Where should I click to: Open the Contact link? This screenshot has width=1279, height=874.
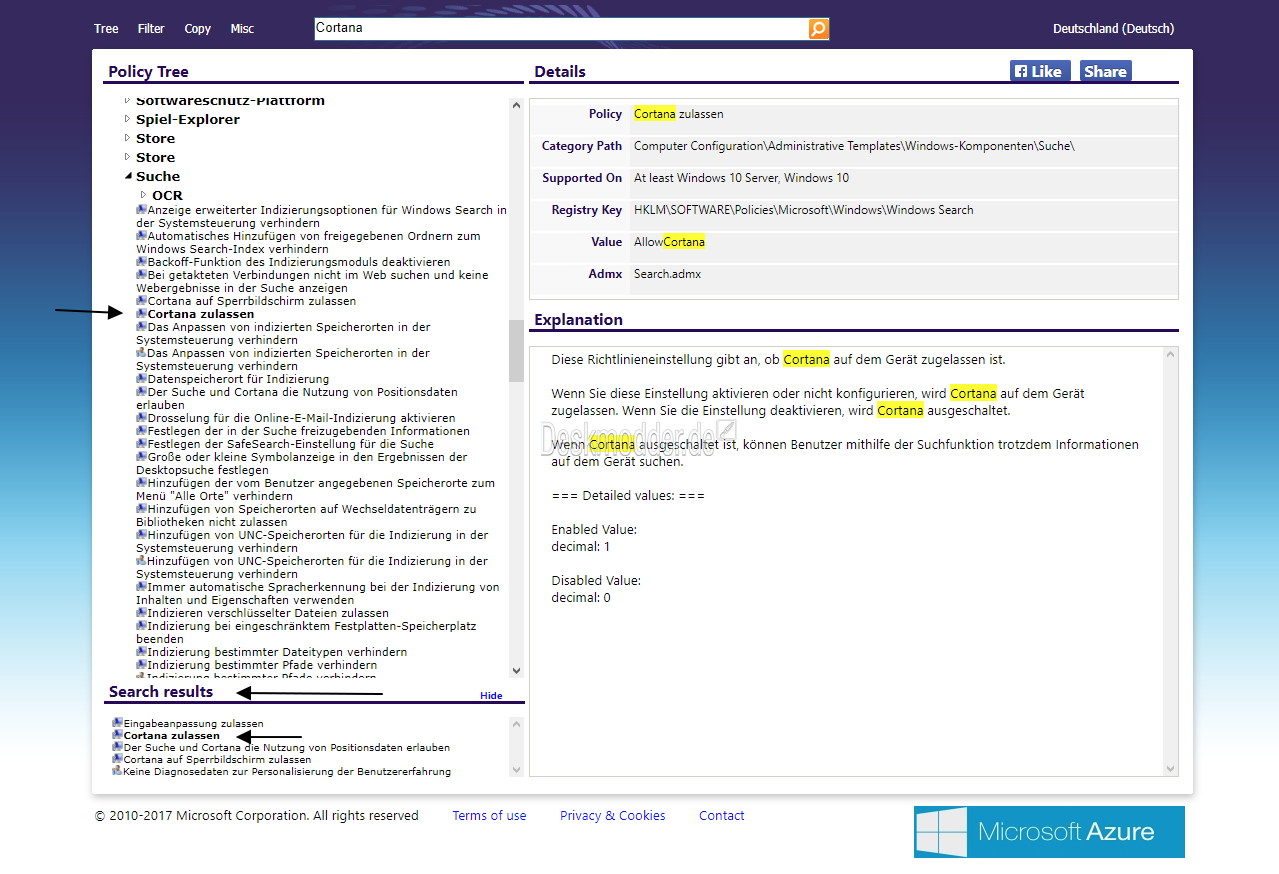pyautogui.click(x=721, y=816)
